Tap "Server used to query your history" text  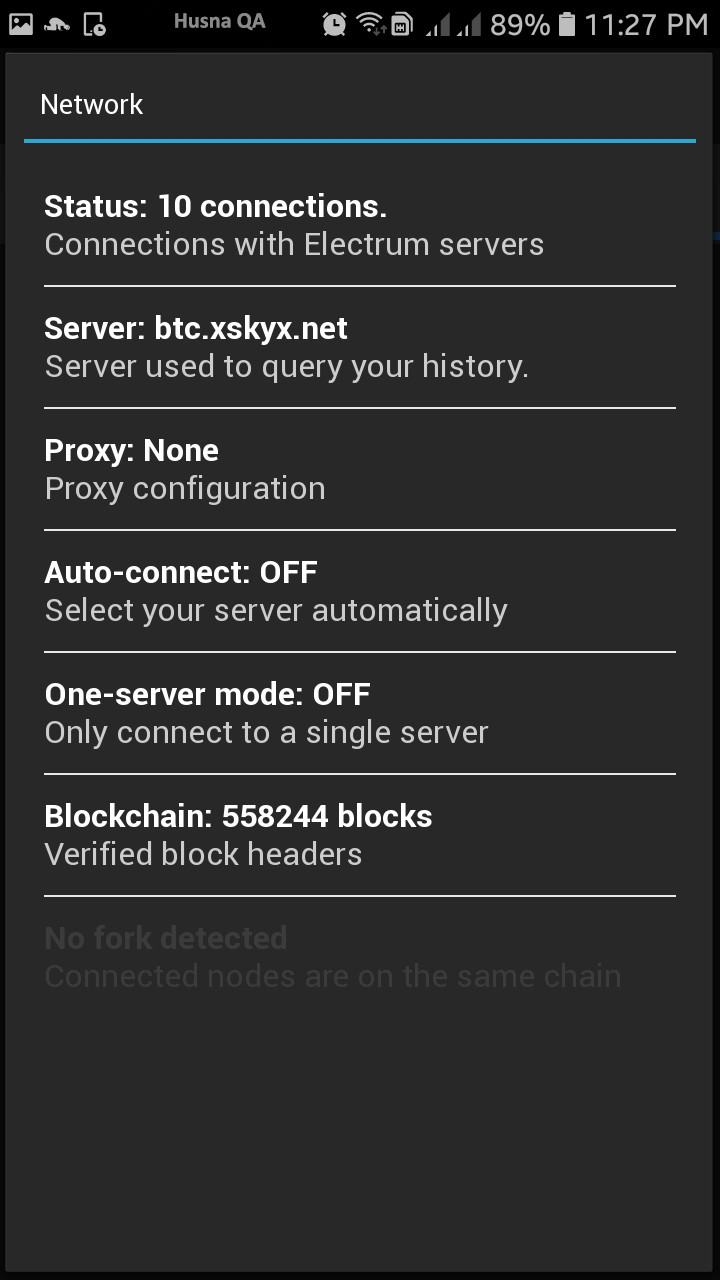coord(287,366)
